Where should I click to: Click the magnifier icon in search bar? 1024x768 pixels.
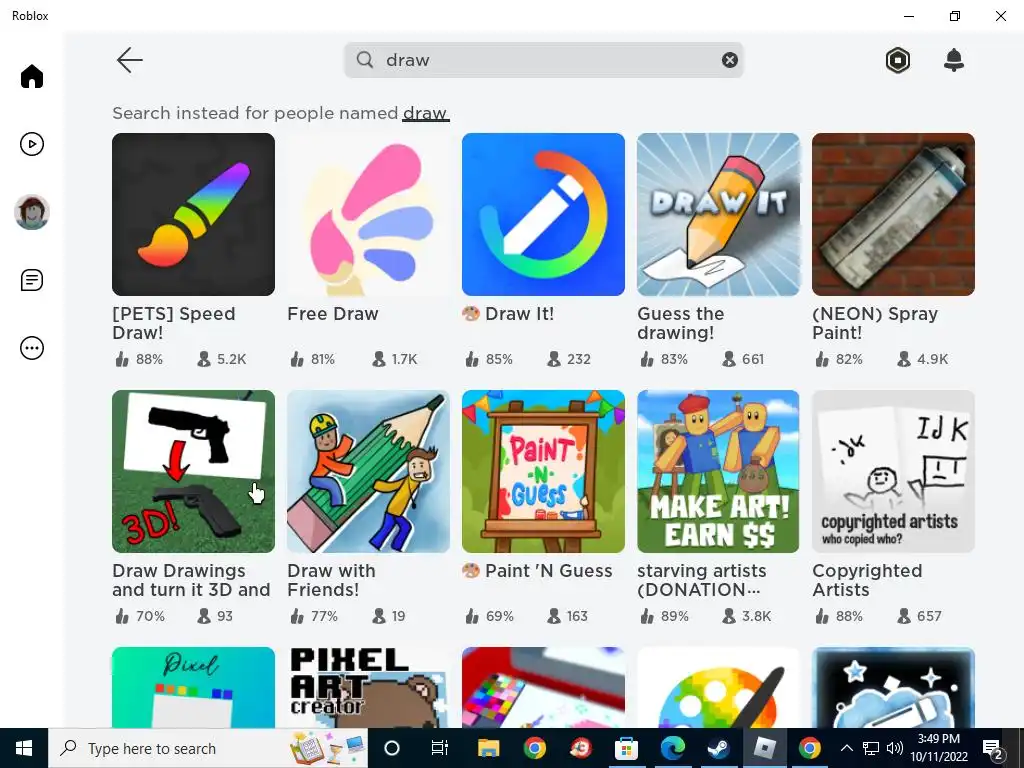[x=365, y=60]
